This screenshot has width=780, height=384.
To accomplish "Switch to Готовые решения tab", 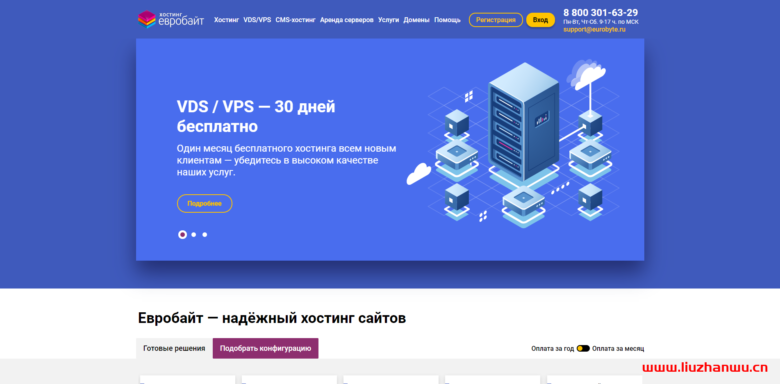I will click(174, 348).
